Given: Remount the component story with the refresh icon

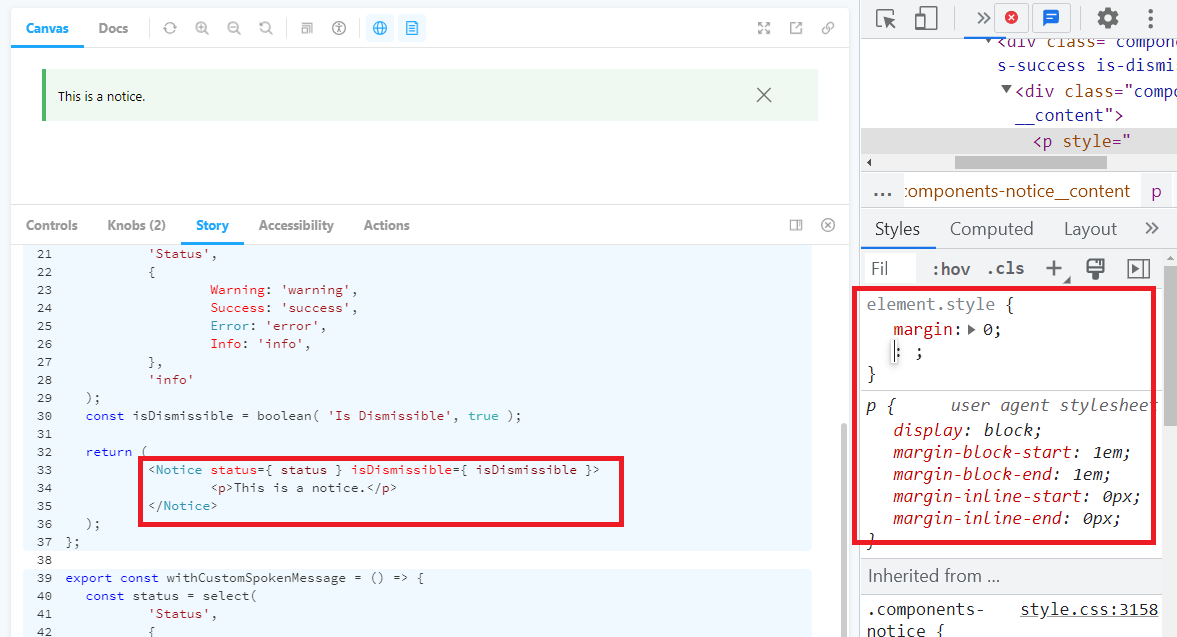Looking at the screenshot, I should pos(170,28).
